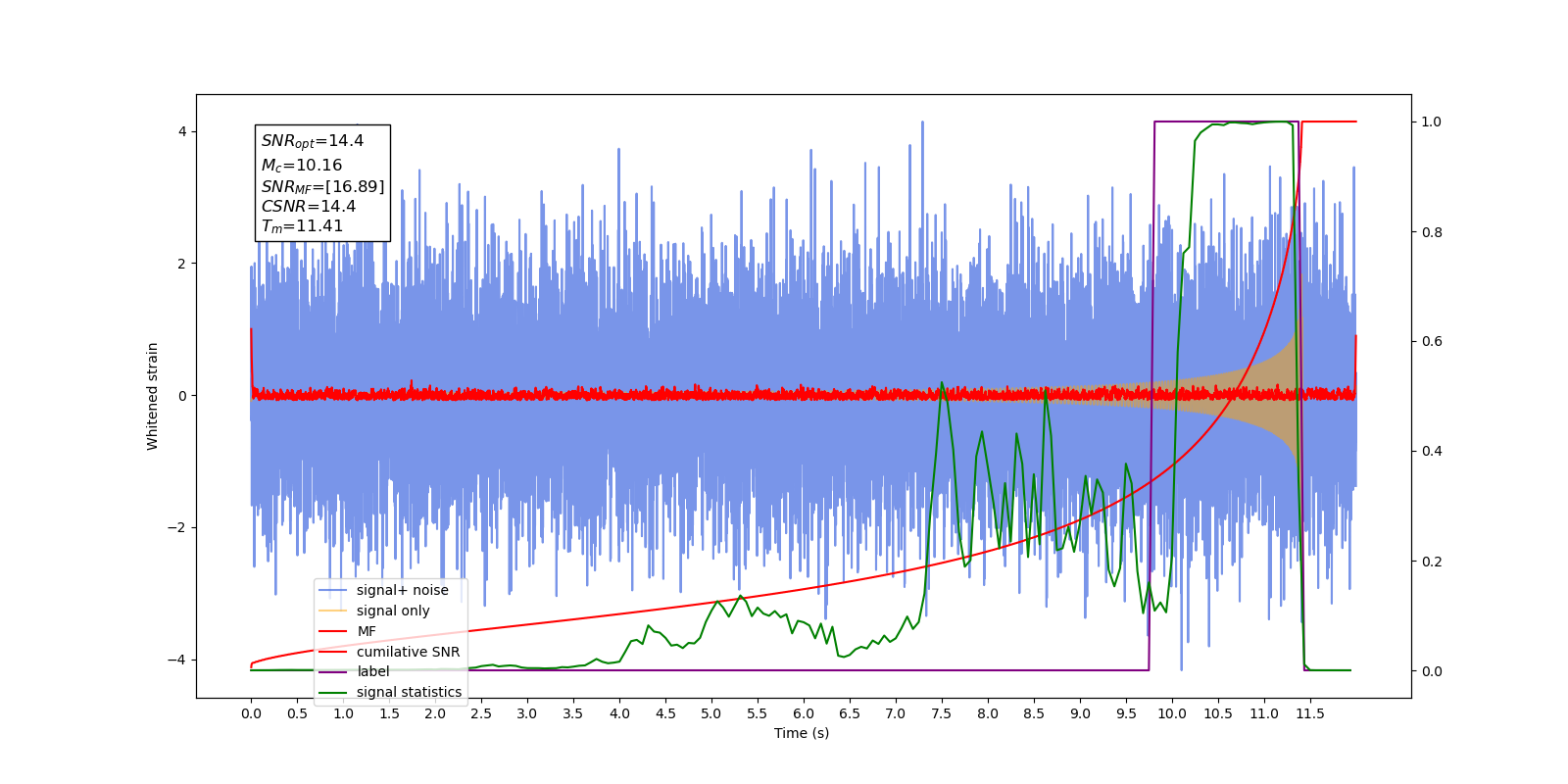This screenshot has height=784, width=1568.
Task: Click the Mc=10.16 annotation text
Action: pyautogui.click(x=302, y=166)
